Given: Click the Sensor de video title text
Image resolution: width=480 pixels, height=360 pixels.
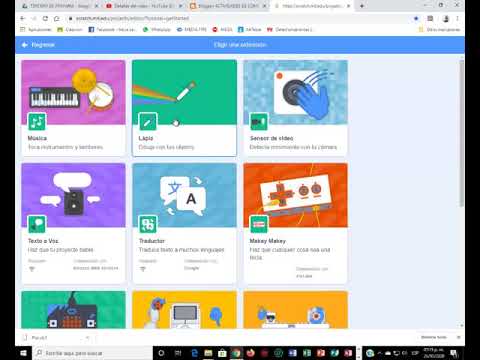Looking at the screenshot, I should pos(272,138).
